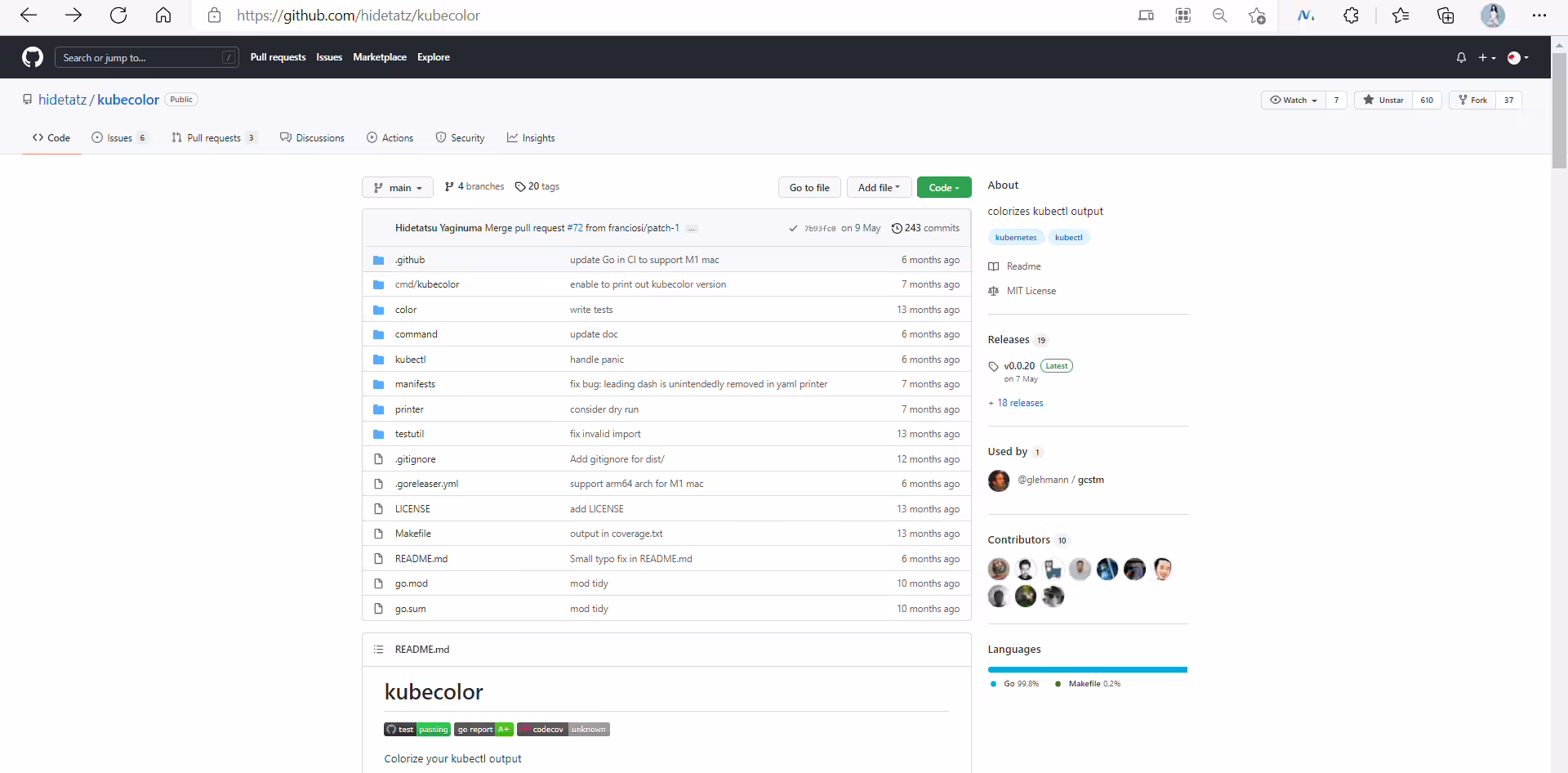Viewport: 1568px width, 773px height.
Task: Click the README.md table of contents icon
Action: tap(378, 650)
